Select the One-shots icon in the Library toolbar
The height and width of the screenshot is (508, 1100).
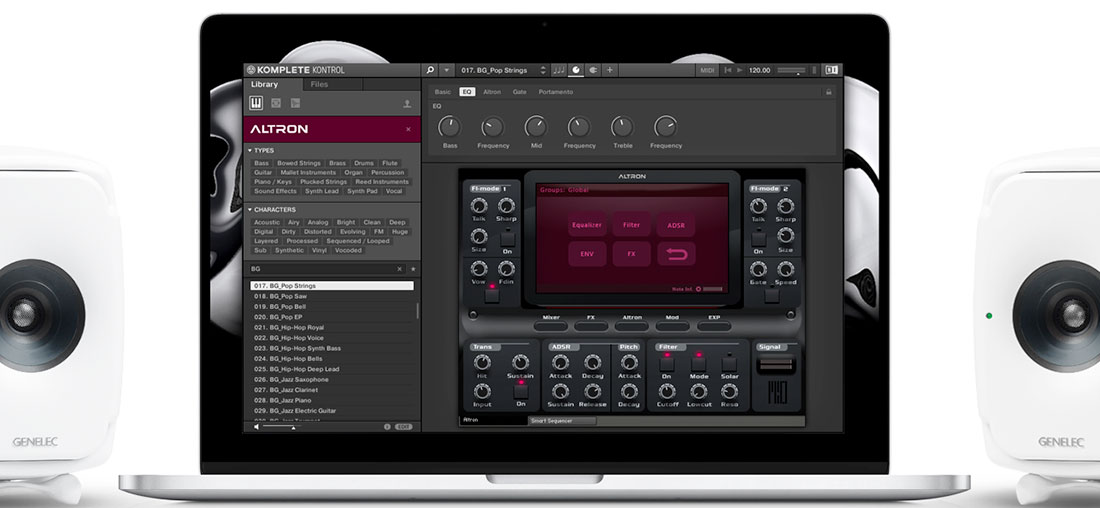tap(295, 103)
